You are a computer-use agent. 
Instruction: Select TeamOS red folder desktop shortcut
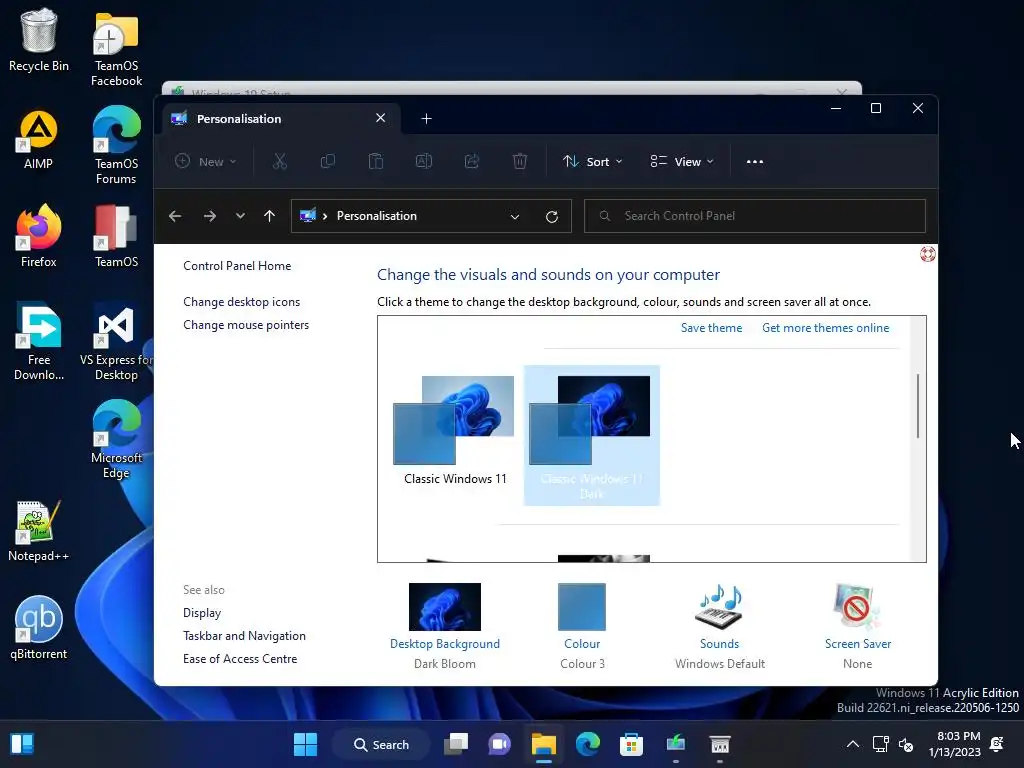click(x=116, y=236)
